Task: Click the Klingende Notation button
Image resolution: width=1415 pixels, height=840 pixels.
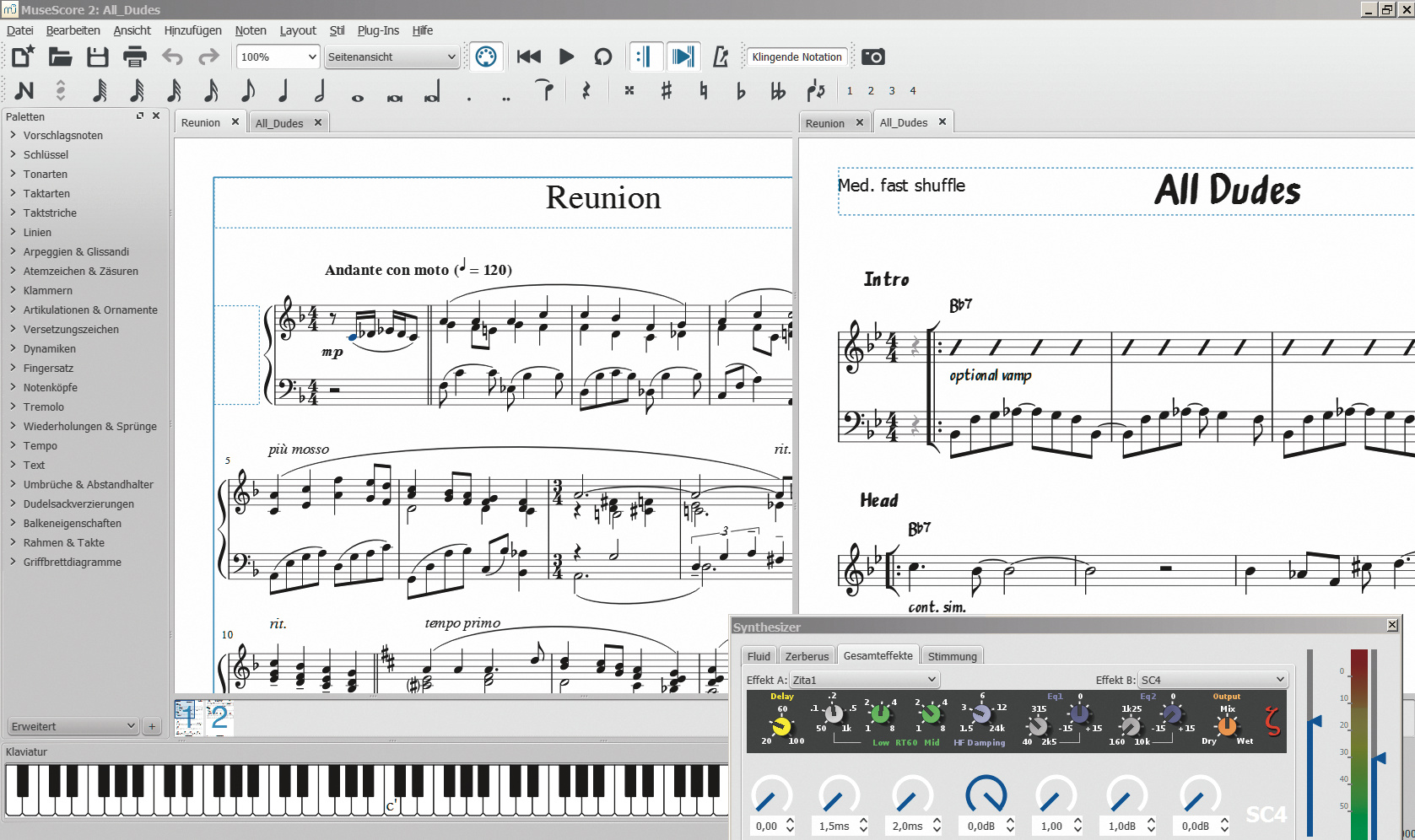Action: pyautogui.click(x=797, y=57)
